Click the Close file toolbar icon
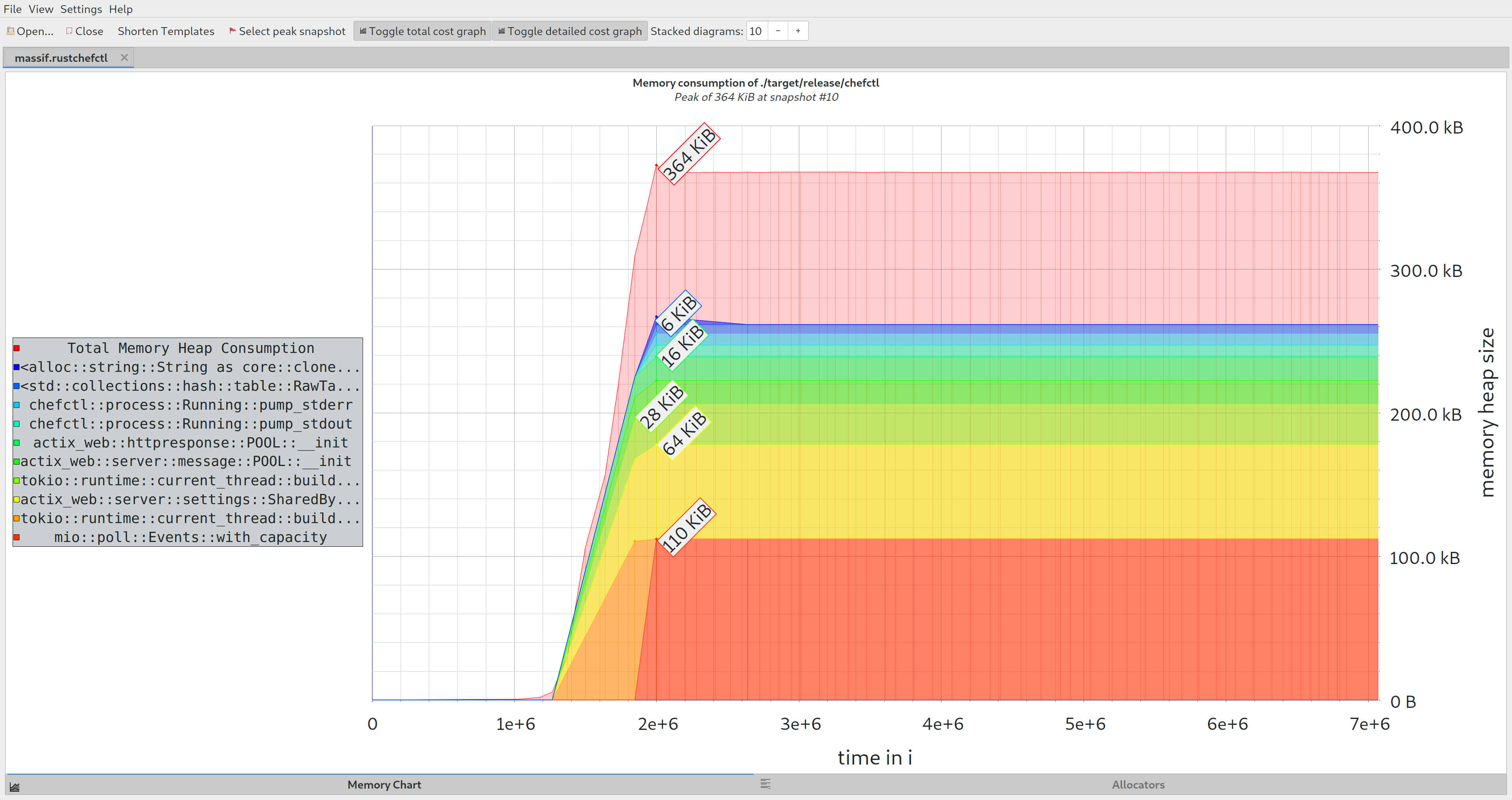Viewport: 1512px width, 800px height. [69, 31]
